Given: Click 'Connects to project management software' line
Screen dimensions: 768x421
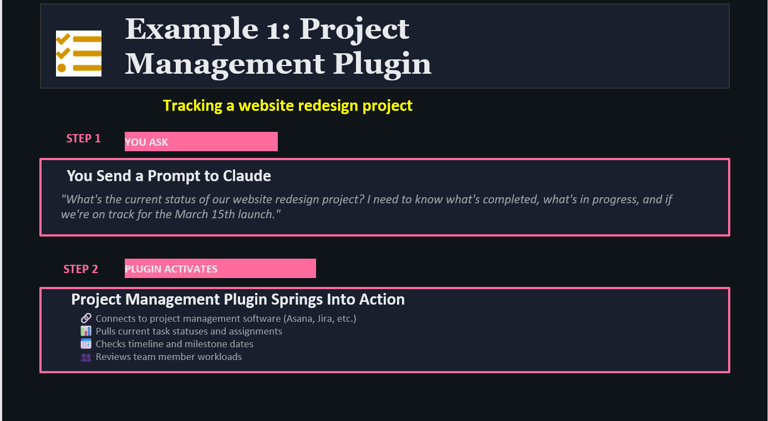Looking at the screenshot, I should (x=225, y=319).
